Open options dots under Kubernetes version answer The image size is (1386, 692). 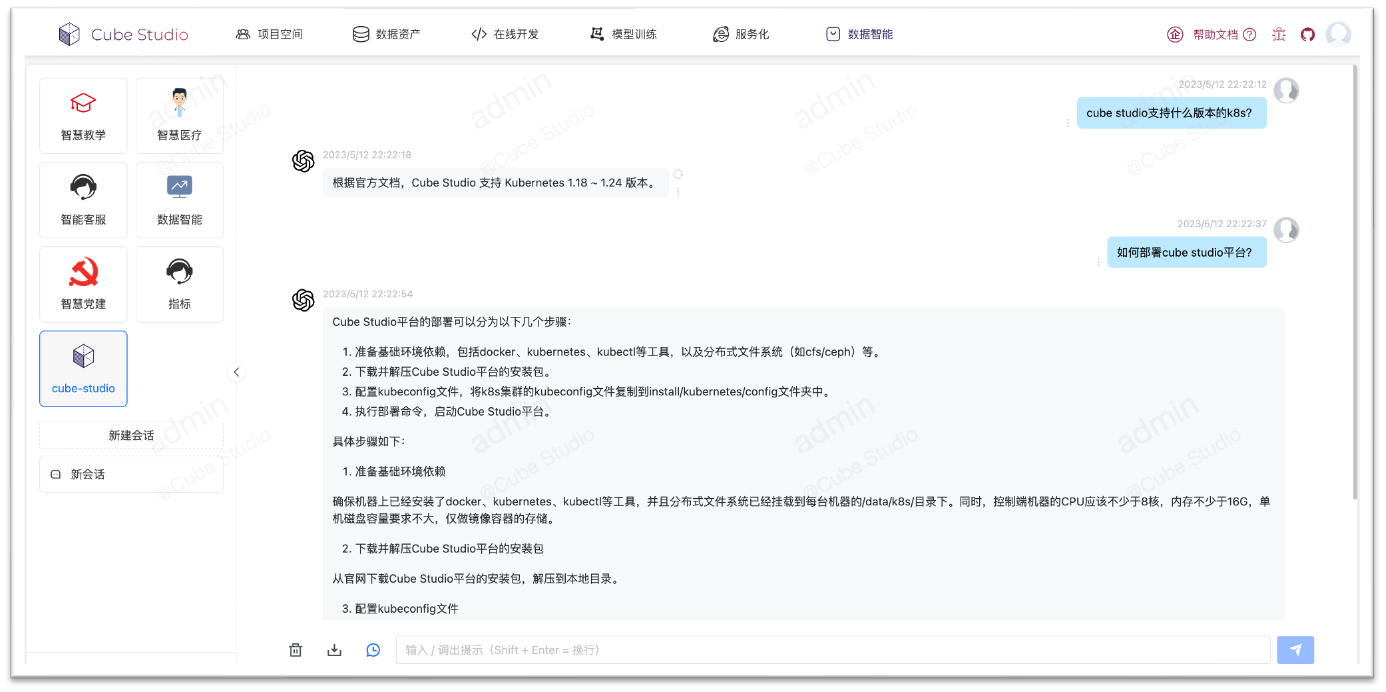pos(678,191)
